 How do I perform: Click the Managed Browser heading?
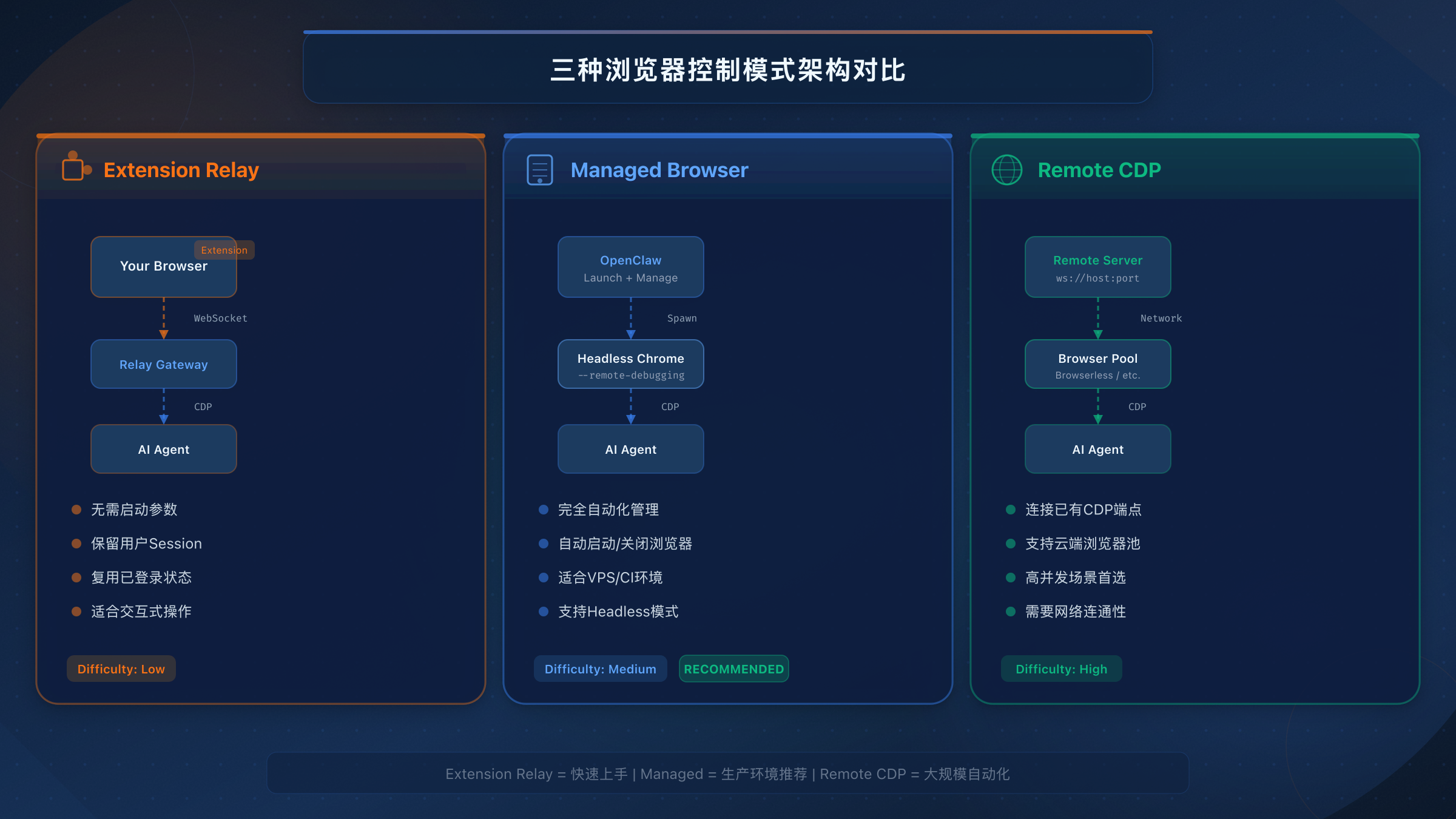659,170
